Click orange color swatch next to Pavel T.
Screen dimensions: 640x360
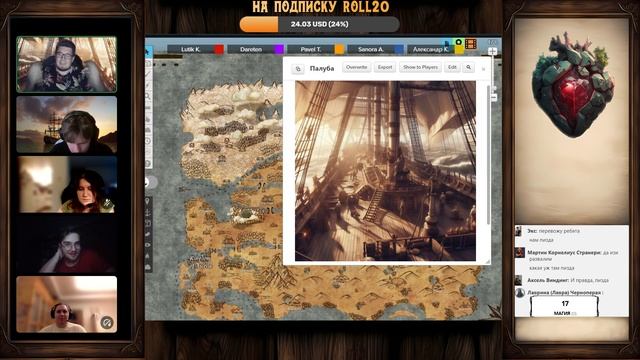pyautogui.click(x=339, y=49)
